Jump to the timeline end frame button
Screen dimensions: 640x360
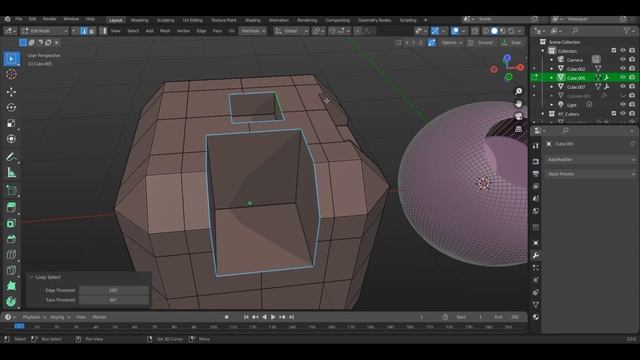click(x=291, y=317)
